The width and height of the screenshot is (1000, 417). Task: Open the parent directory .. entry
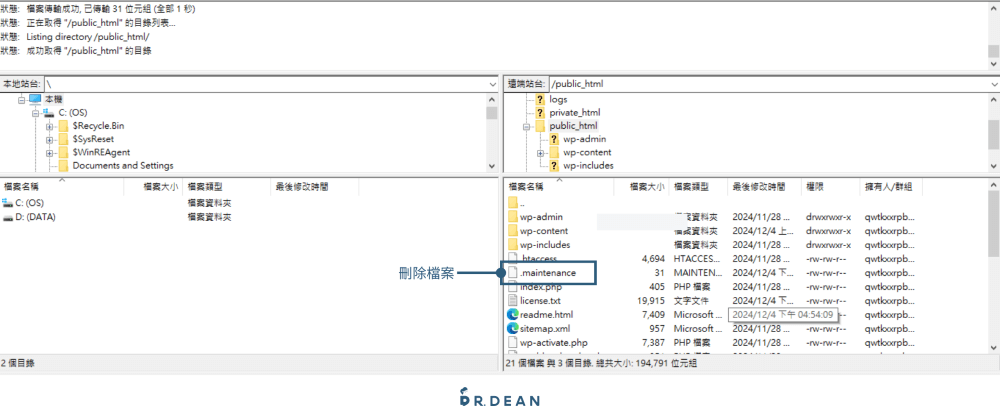[522, 203]
